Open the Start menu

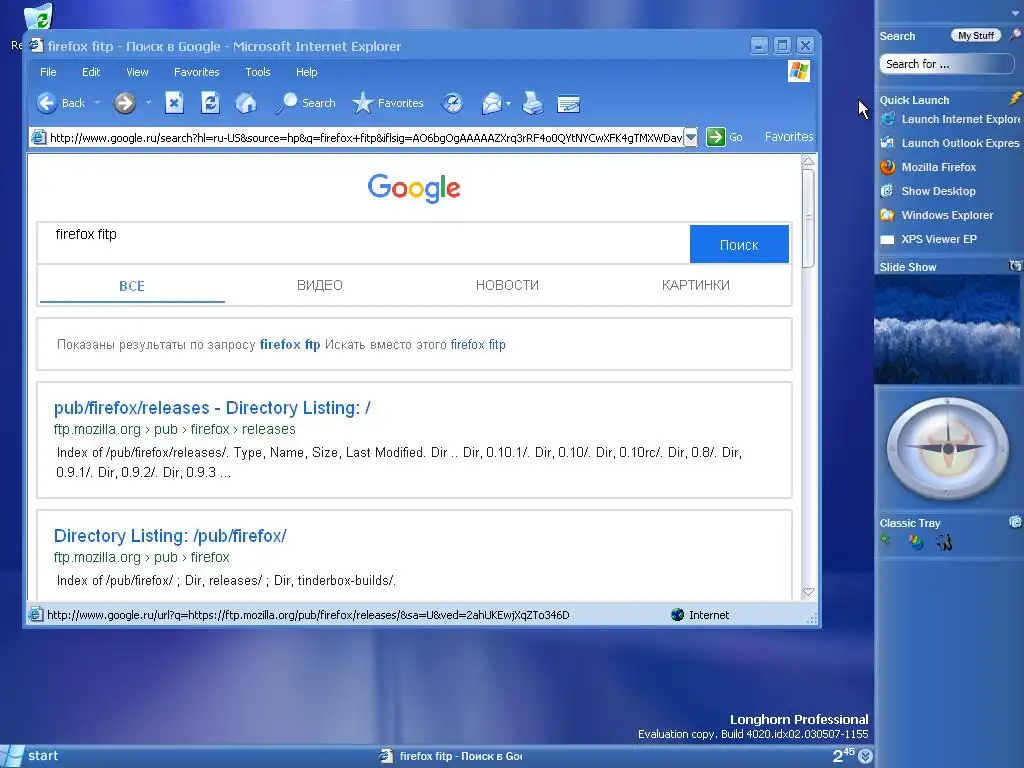point(31,756)
